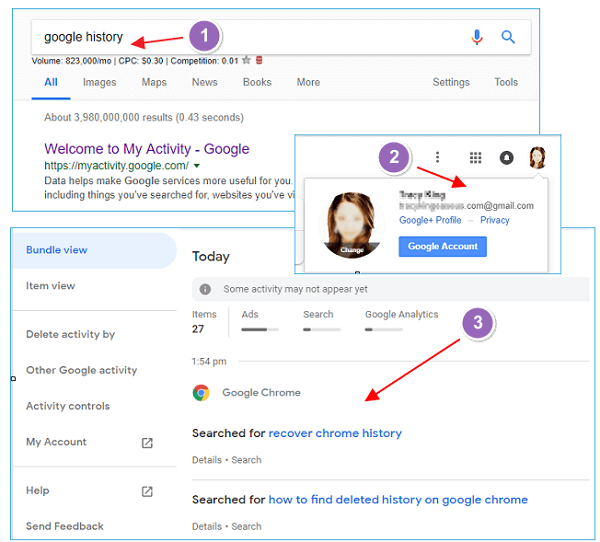
Task: Click the info icon beside activity notice
Action: [x=206, y=289]
